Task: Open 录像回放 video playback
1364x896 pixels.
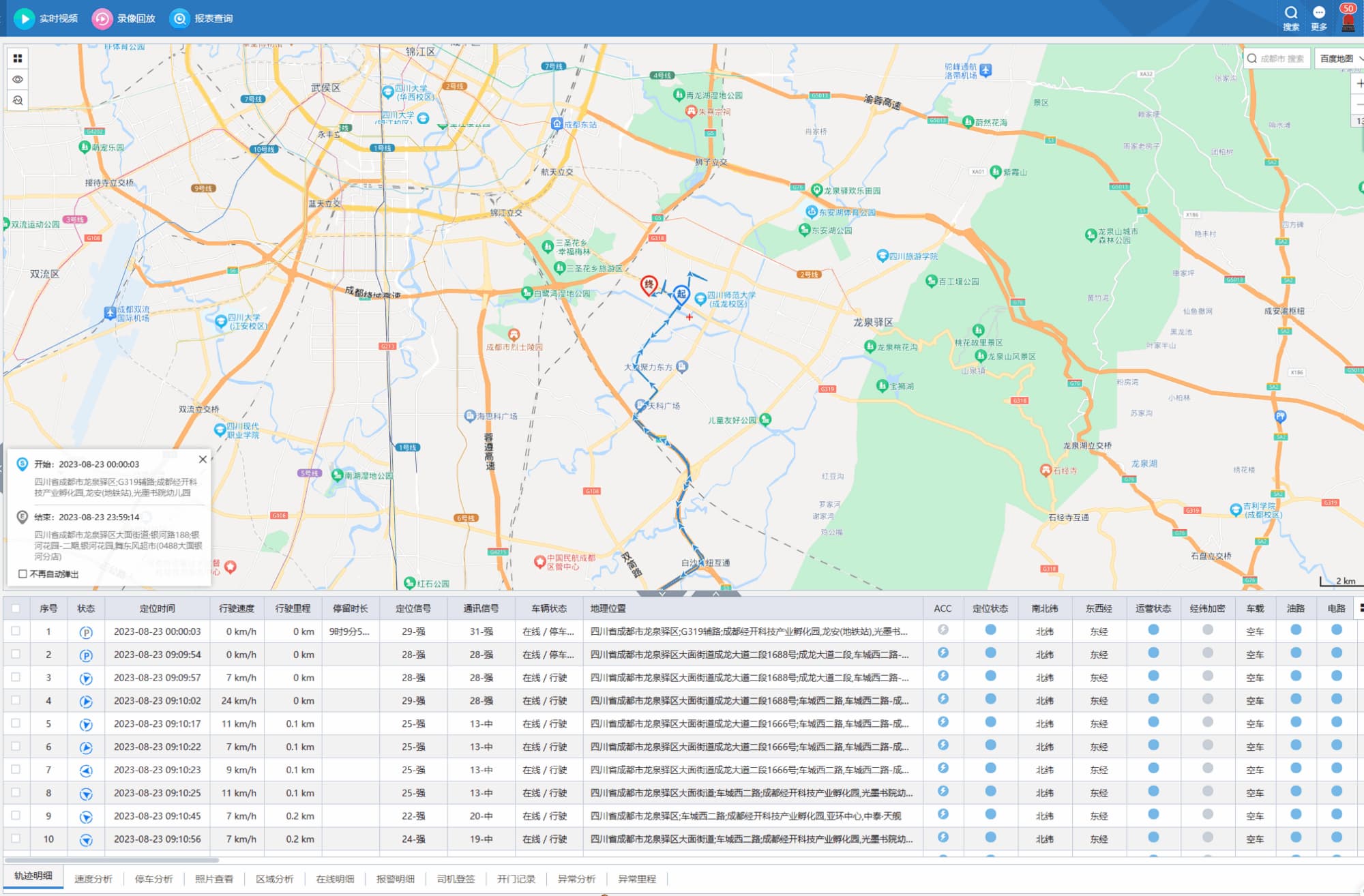Action: [x=102, y=18]
